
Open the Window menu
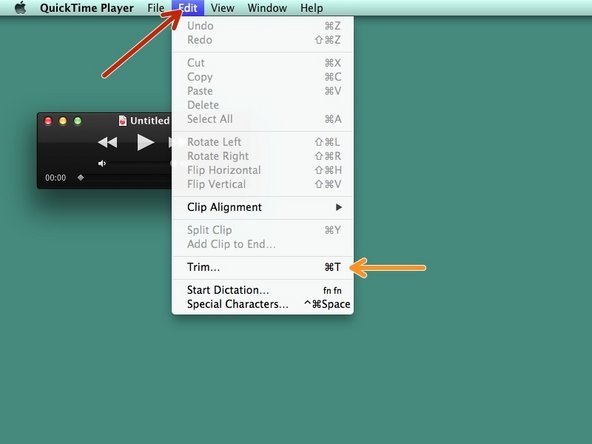click(267, 8)
